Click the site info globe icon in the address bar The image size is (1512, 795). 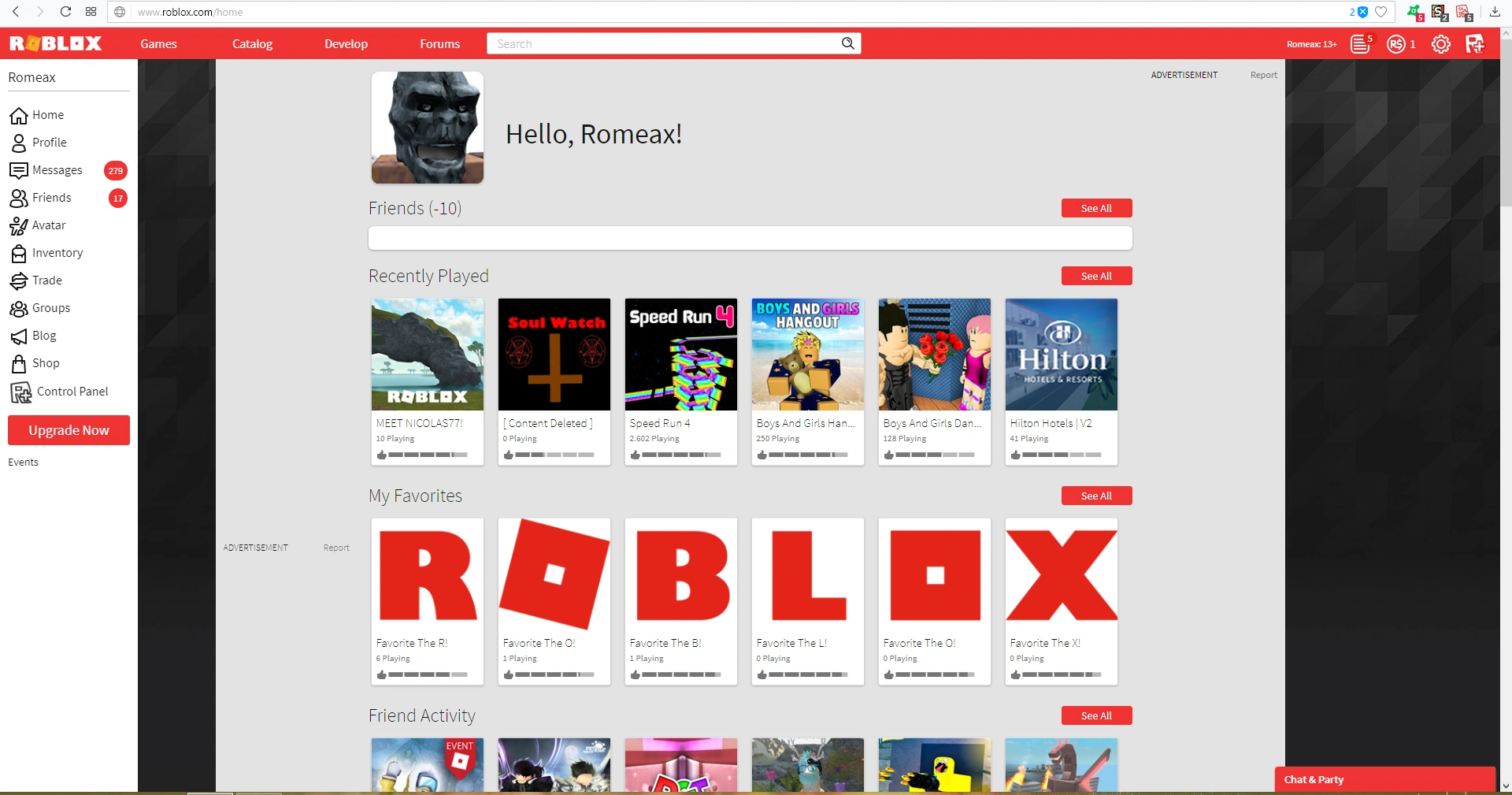click(120, 12)
